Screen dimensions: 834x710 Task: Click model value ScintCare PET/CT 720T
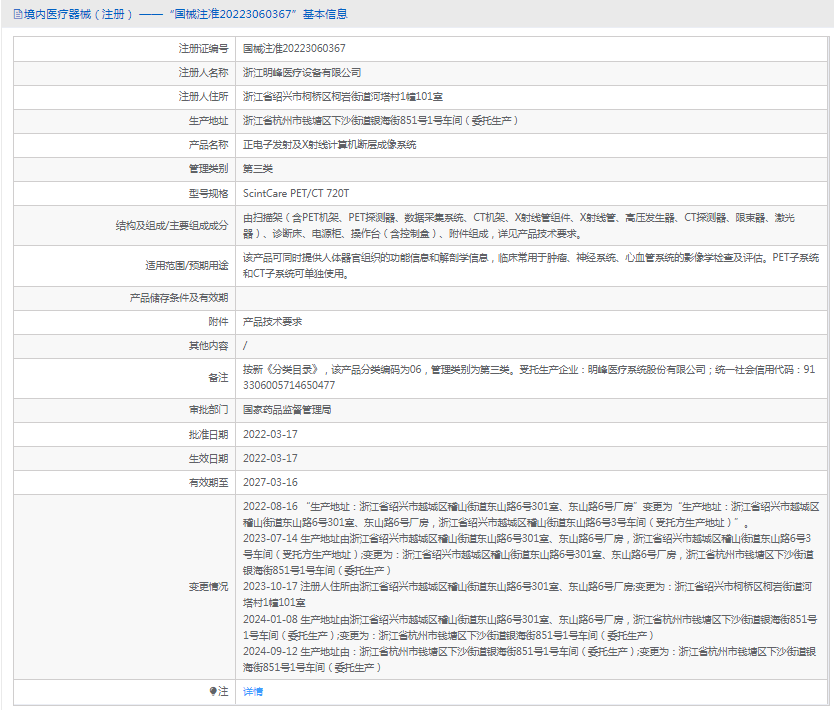click(x=296, y=193)
